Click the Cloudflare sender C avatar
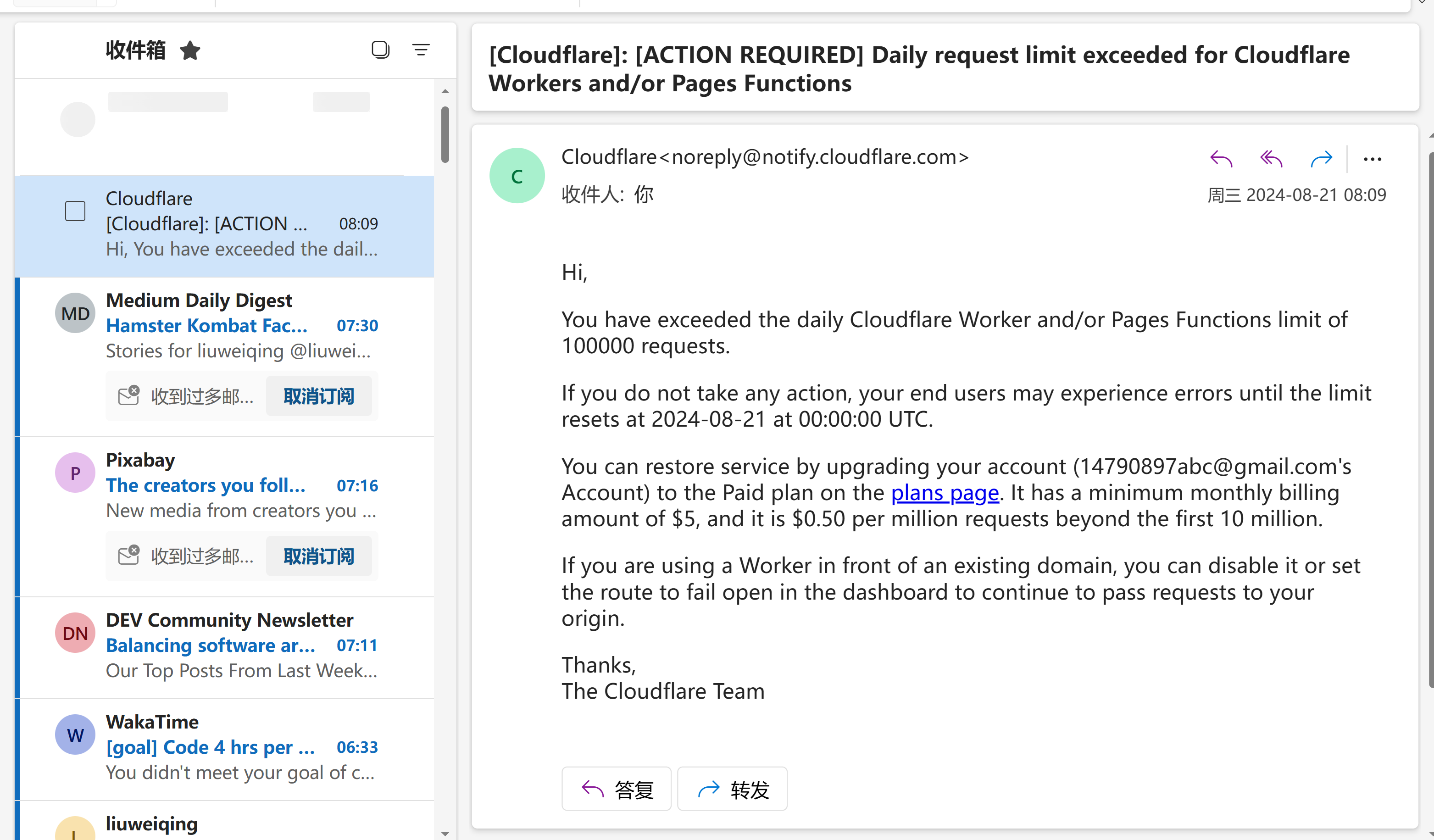1434x840 pixels. (517, 176)
